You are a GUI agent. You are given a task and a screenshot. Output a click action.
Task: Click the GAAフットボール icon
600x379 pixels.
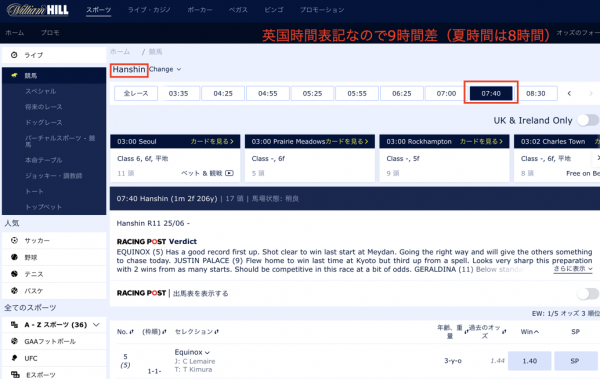[x=15, y=341]
